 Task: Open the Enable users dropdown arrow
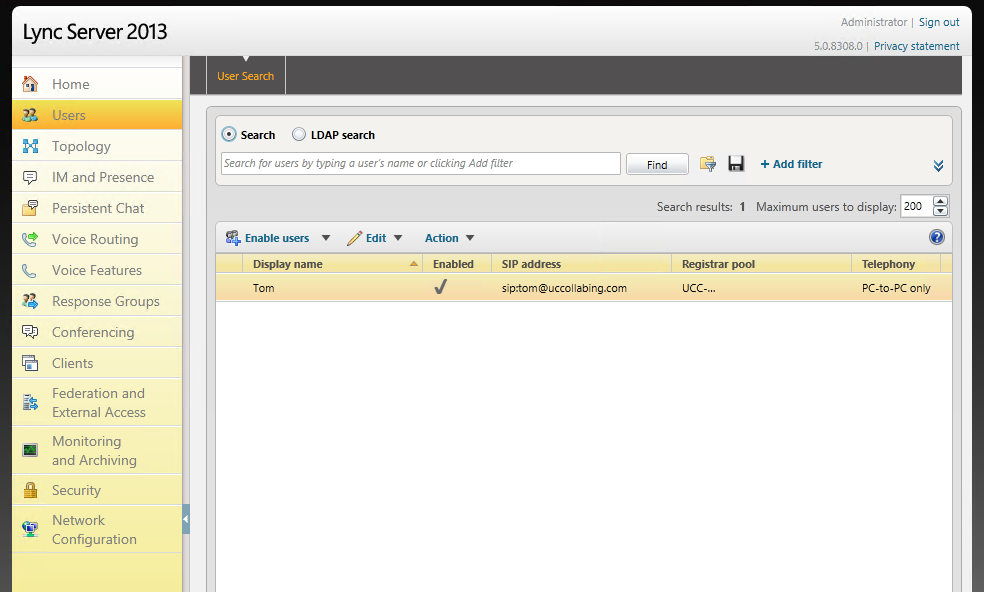pyautogui.click(x=326, y=238)
